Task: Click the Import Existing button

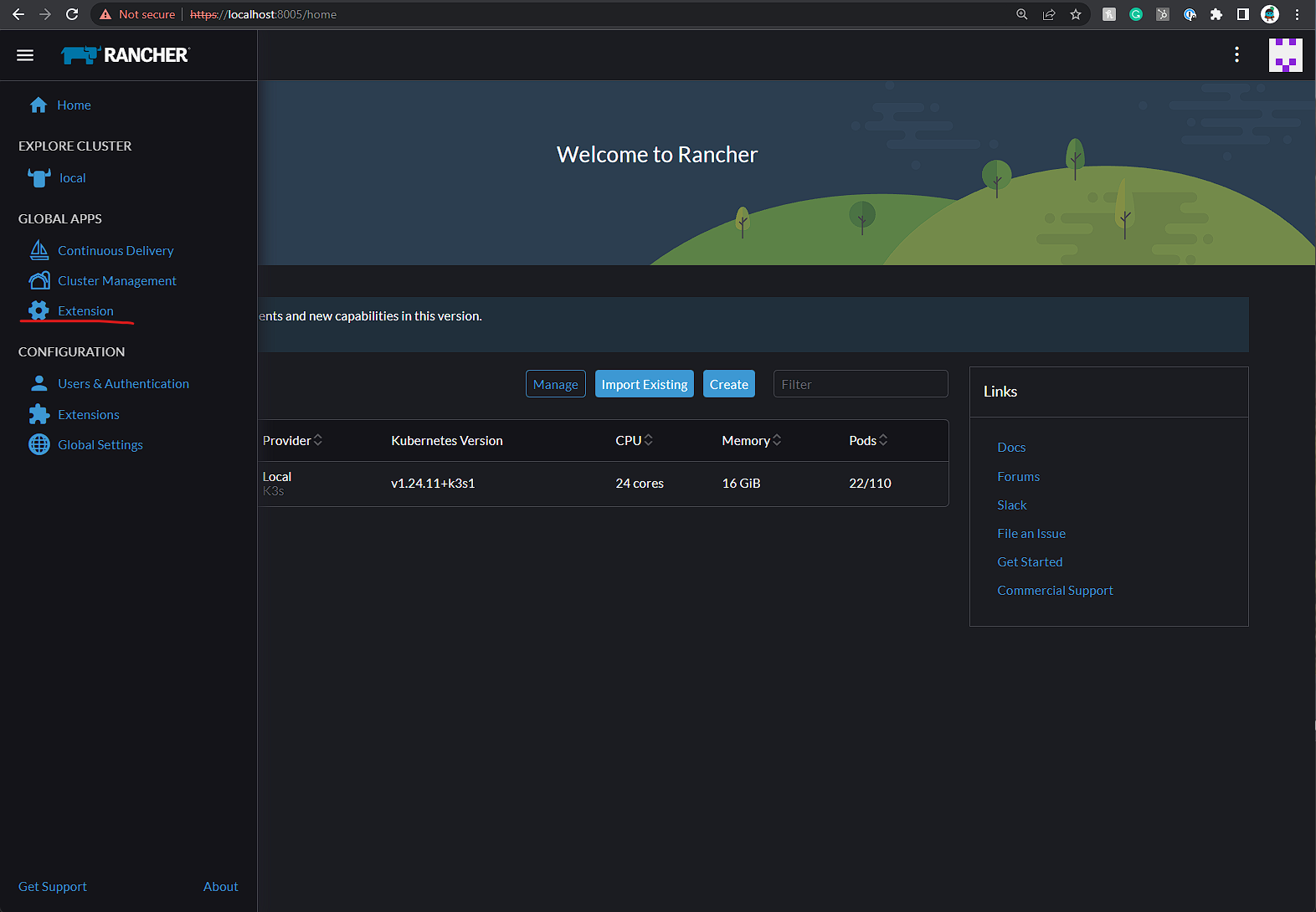Action: [x=645, y=384]
